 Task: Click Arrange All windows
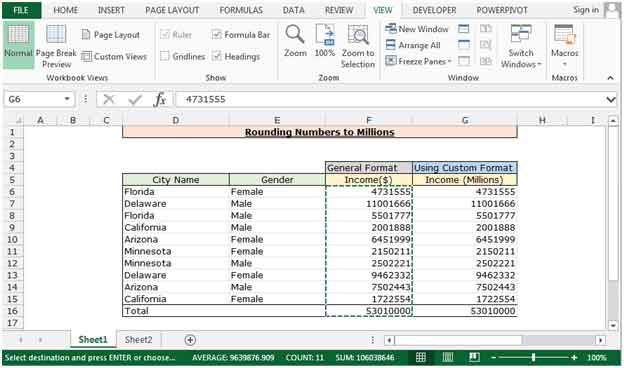[413, 45]
